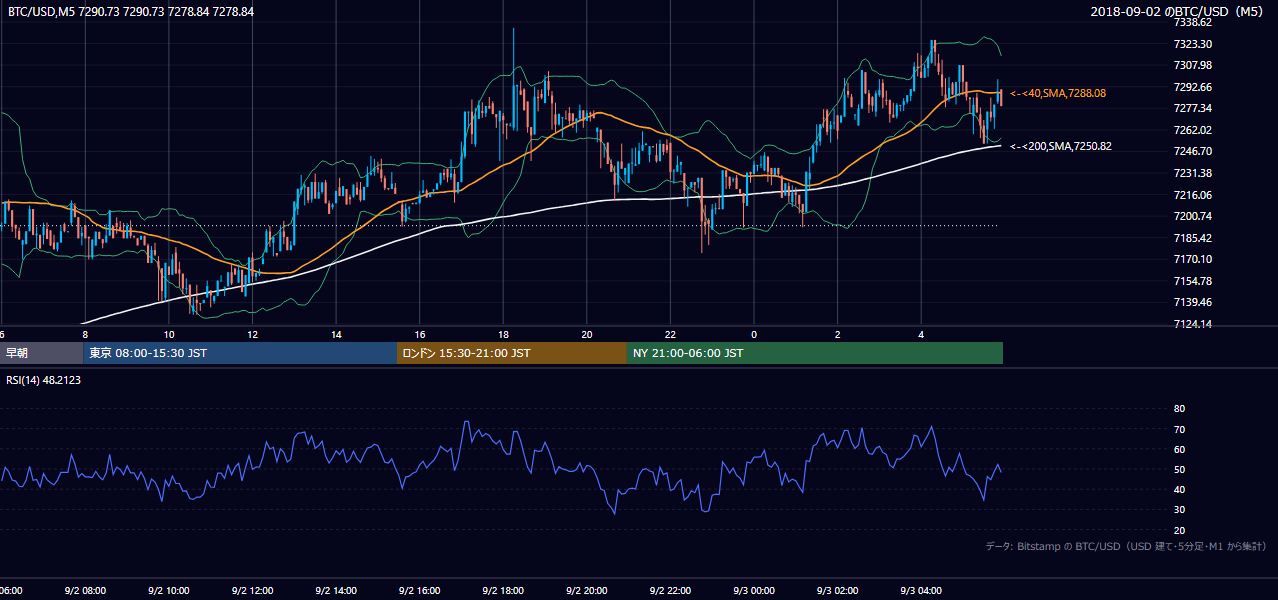Select the 200 SMA 7250.82 label
The height and width of the screenshot is (600, 1278).
pyautogui.click(x=1061, y=146)
